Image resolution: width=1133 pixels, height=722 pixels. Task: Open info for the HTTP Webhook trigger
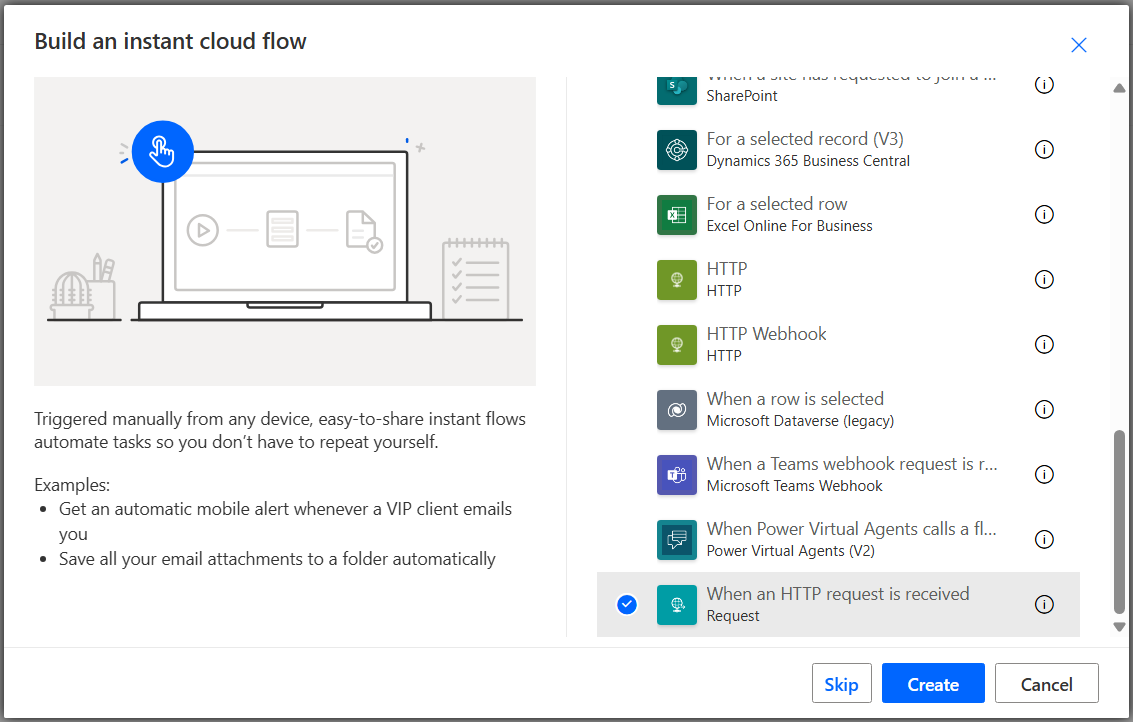[x=1044, y=344]
